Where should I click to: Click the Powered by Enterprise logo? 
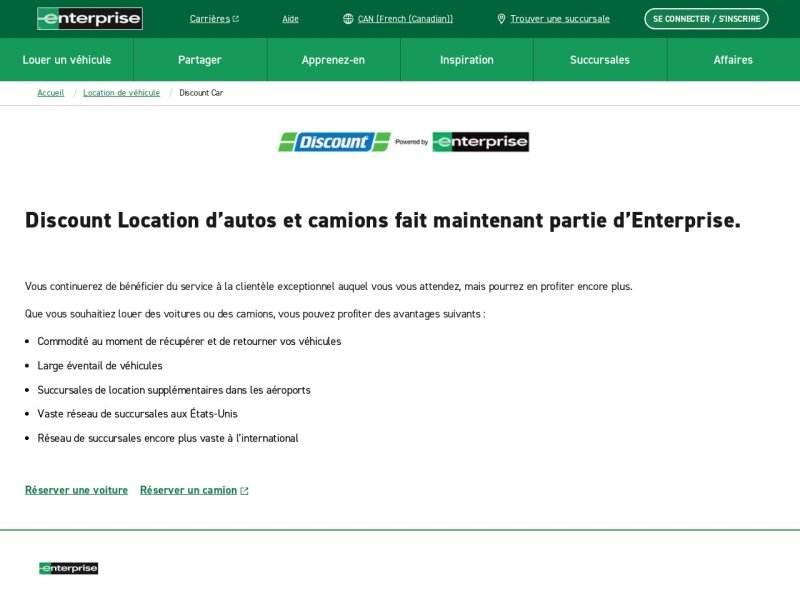(x=481, y=142)
